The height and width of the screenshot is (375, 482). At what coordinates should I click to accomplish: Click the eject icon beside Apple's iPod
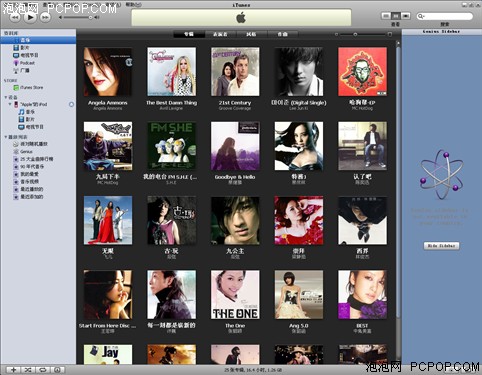71,104
